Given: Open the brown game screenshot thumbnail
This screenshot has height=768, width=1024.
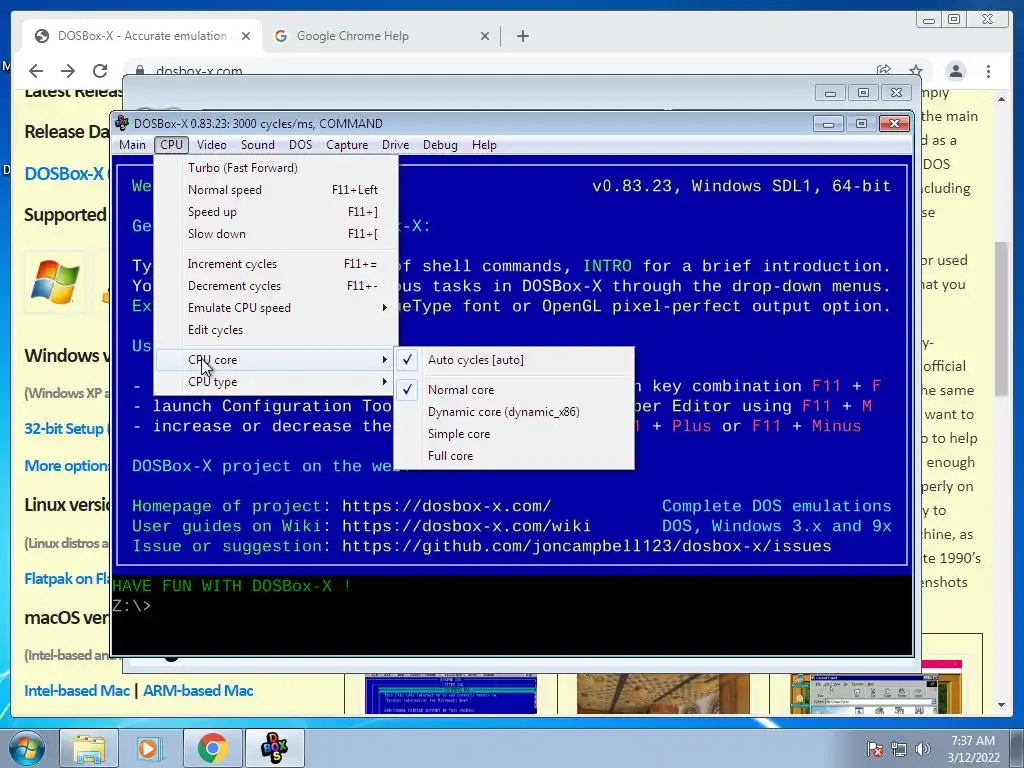Looking at the screenshot, I should [663, 694].
